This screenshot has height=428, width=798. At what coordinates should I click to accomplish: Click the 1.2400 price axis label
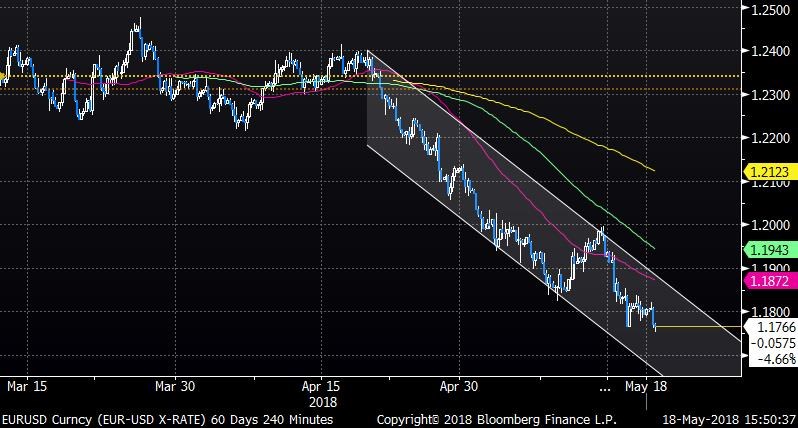click(771, 51)
